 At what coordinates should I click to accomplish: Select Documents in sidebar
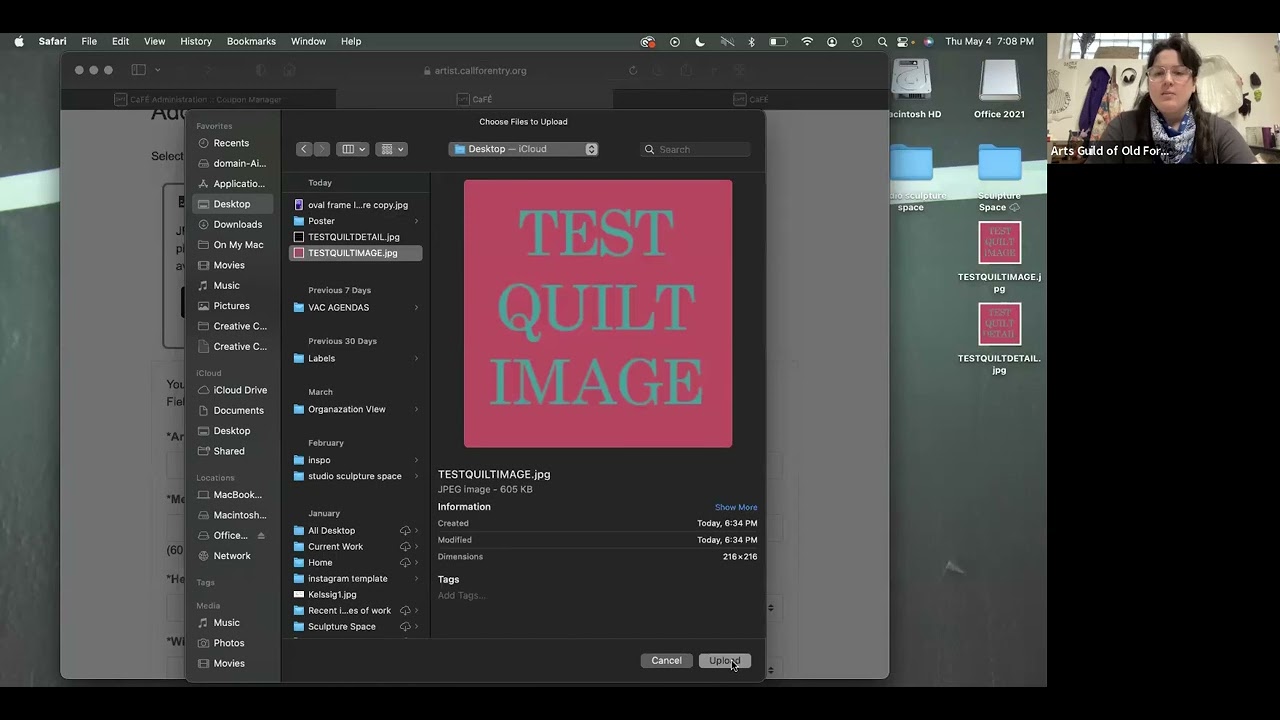tap(233, 410)
